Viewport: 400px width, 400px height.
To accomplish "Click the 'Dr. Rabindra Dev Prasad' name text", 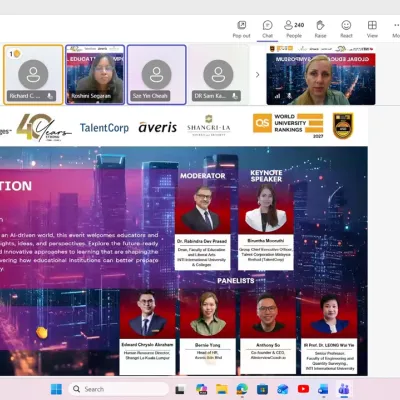I will 202,241.
